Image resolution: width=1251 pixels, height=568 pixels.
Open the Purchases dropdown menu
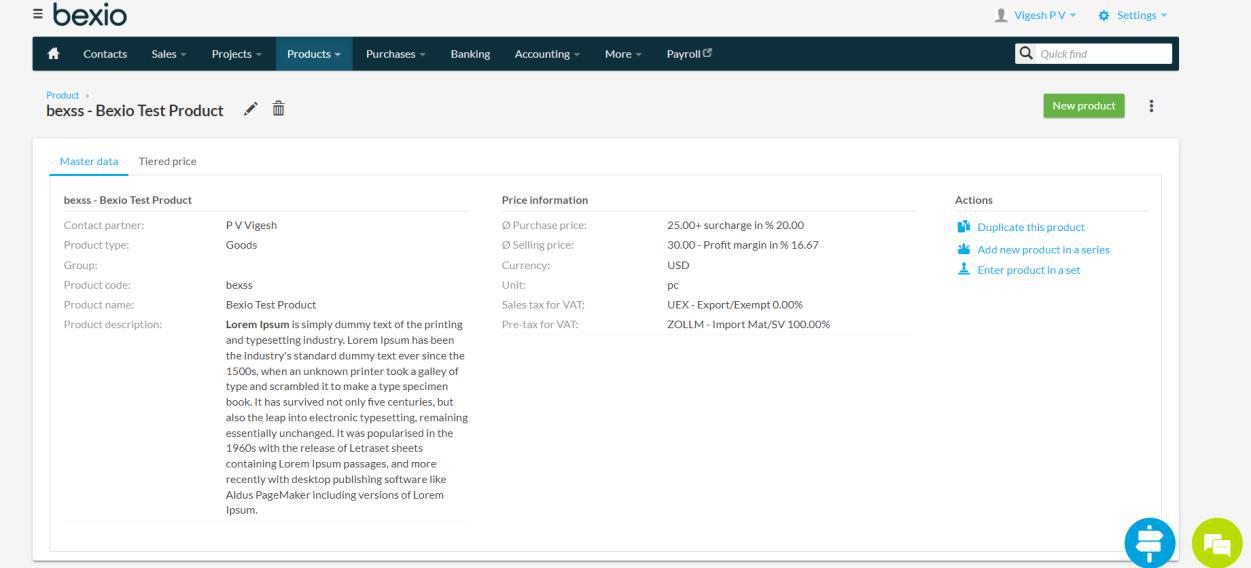(x=397, y=54)
